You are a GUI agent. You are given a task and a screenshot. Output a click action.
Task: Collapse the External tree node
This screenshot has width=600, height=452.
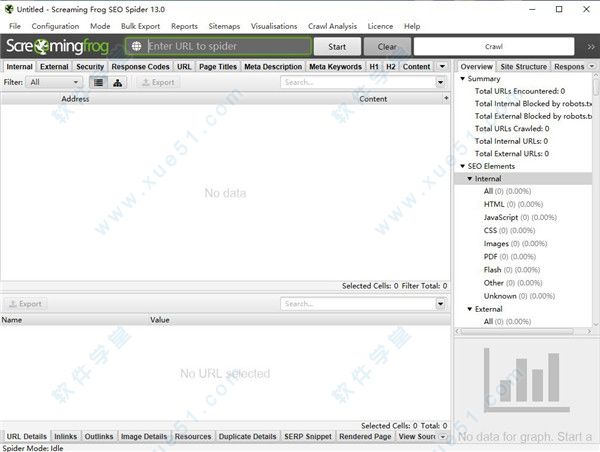point(470,309)
